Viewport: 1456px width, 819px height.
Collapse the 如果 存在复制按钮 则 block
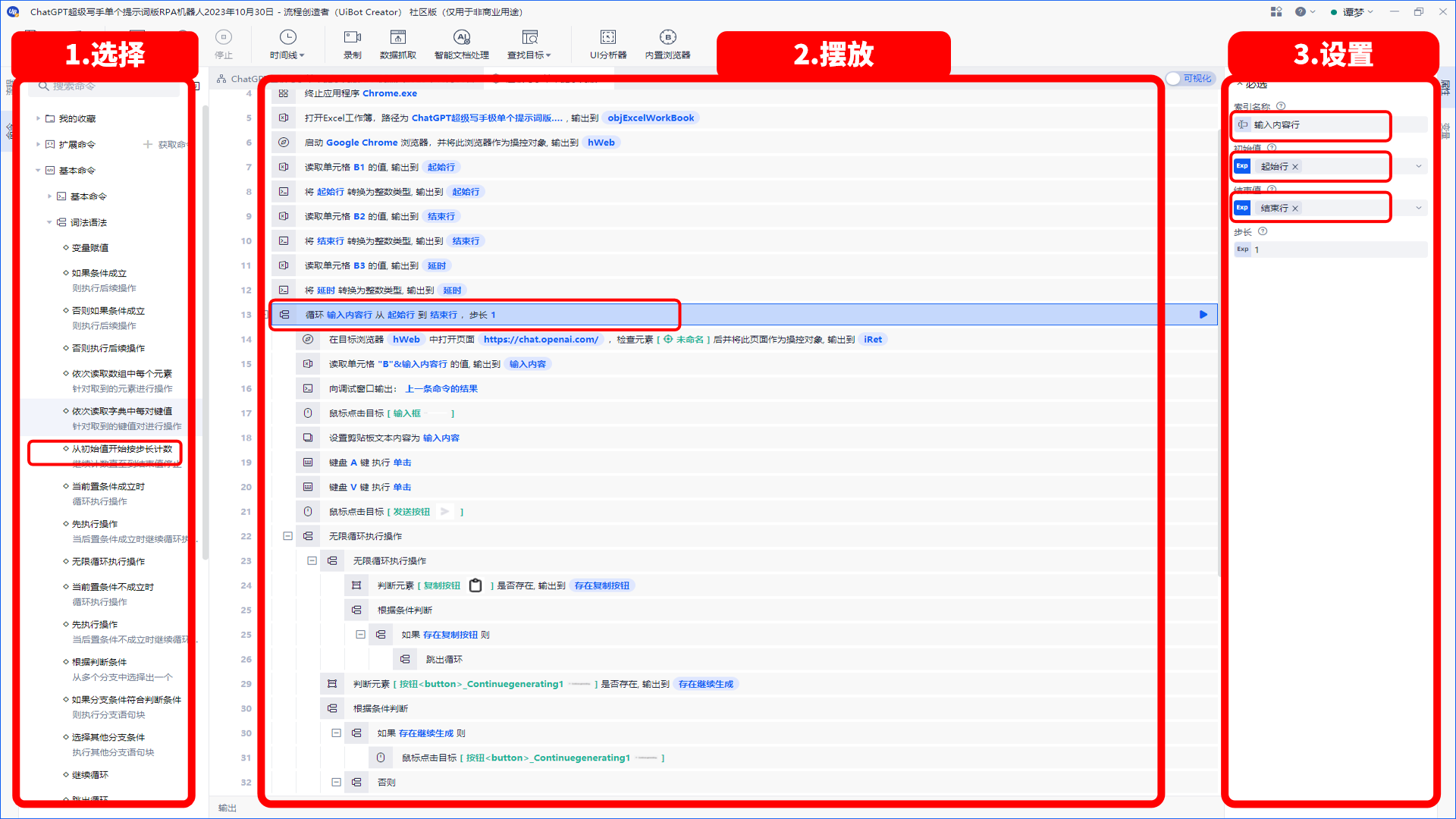361,635
